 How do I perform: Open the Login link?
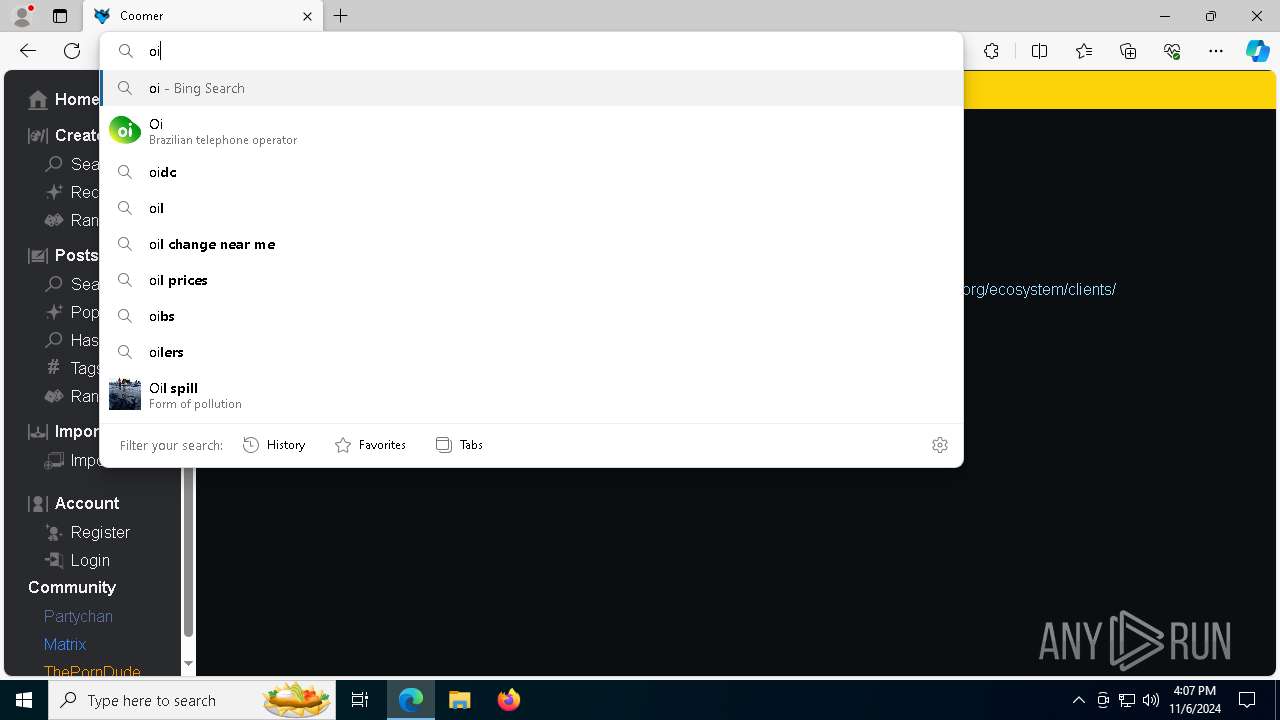point(78,560)
